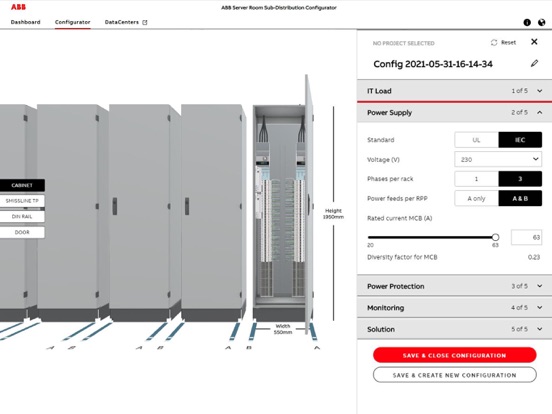552x414 pixels.
Task: Select the IEC standard option
Action: tap(520, 140)
